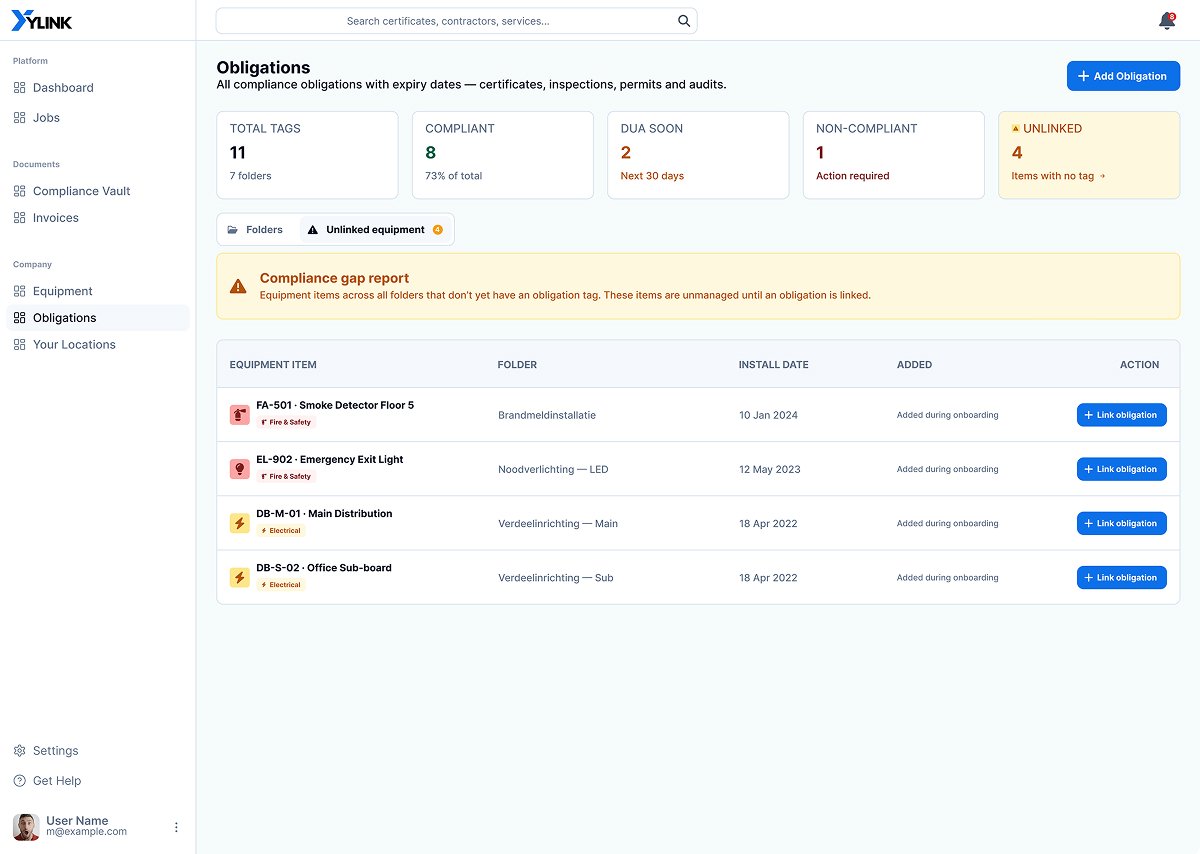Click 'Verdeelinrichting — Main' folder cell
This screenshot has width=1200, height=854.
point(558,523)
